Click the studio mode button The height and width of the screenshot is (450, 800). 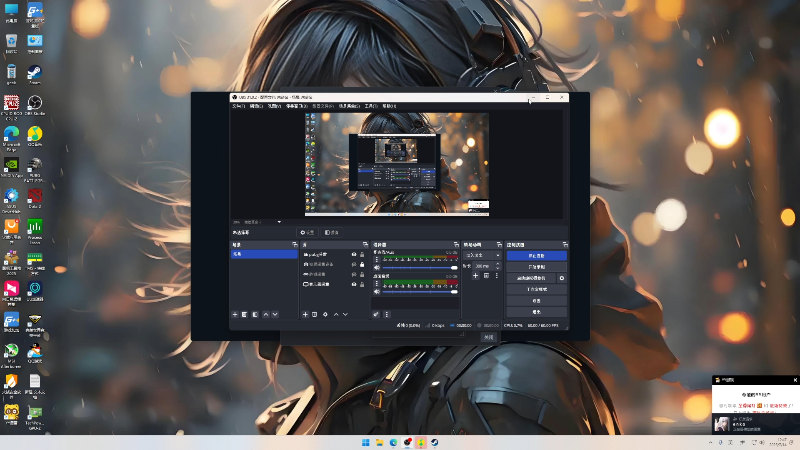coord(536,289)
